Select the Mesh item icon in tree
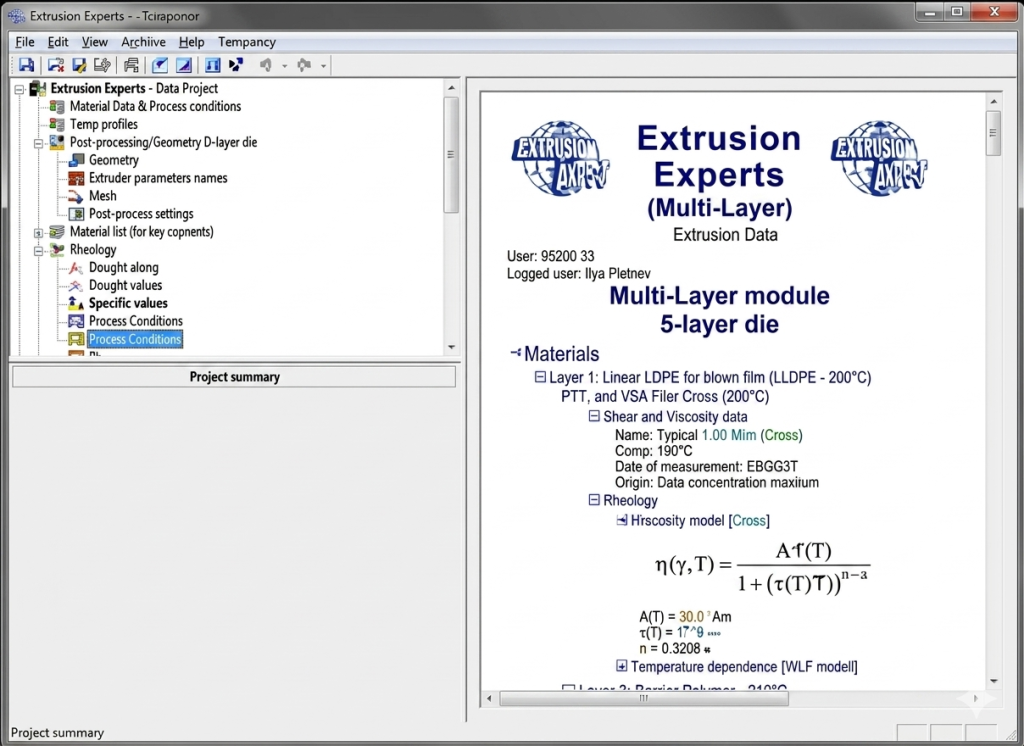 [76, 196]
